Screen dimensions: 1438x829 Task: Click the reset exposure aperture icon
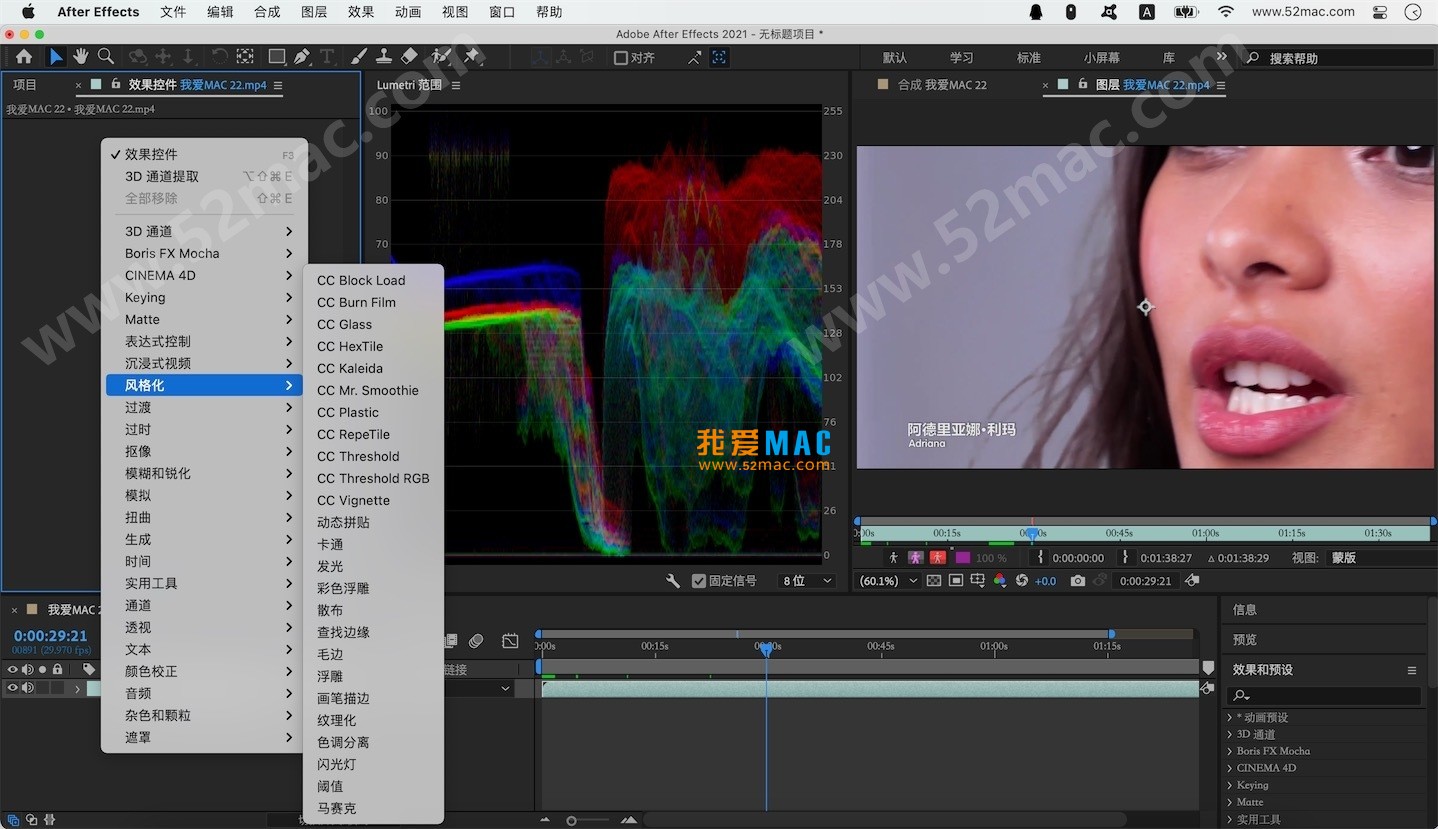pyautogui.click(x=1021, y=581)
